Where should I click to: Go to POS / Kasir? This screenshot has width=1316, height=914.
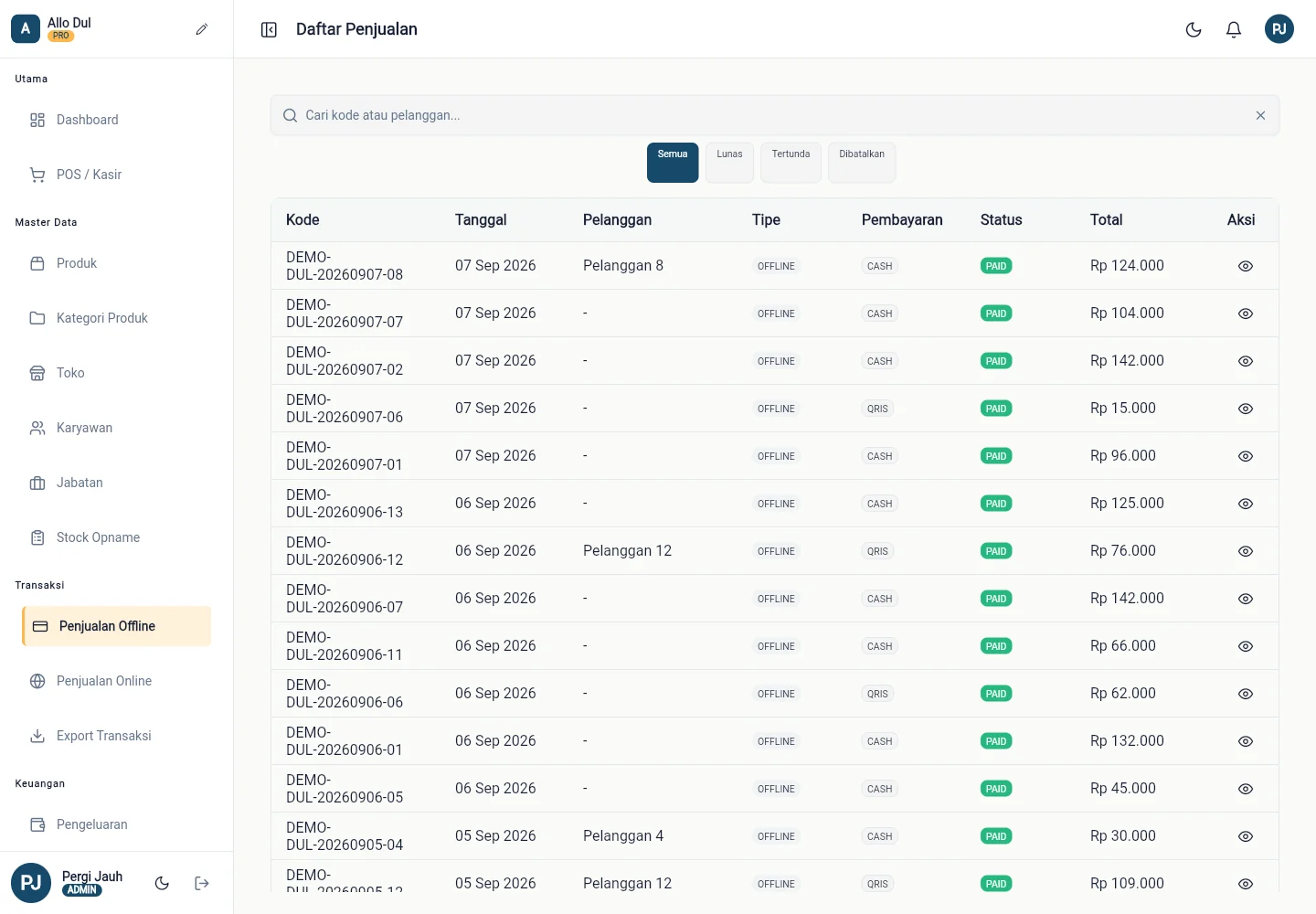click(x=117, y=175)
